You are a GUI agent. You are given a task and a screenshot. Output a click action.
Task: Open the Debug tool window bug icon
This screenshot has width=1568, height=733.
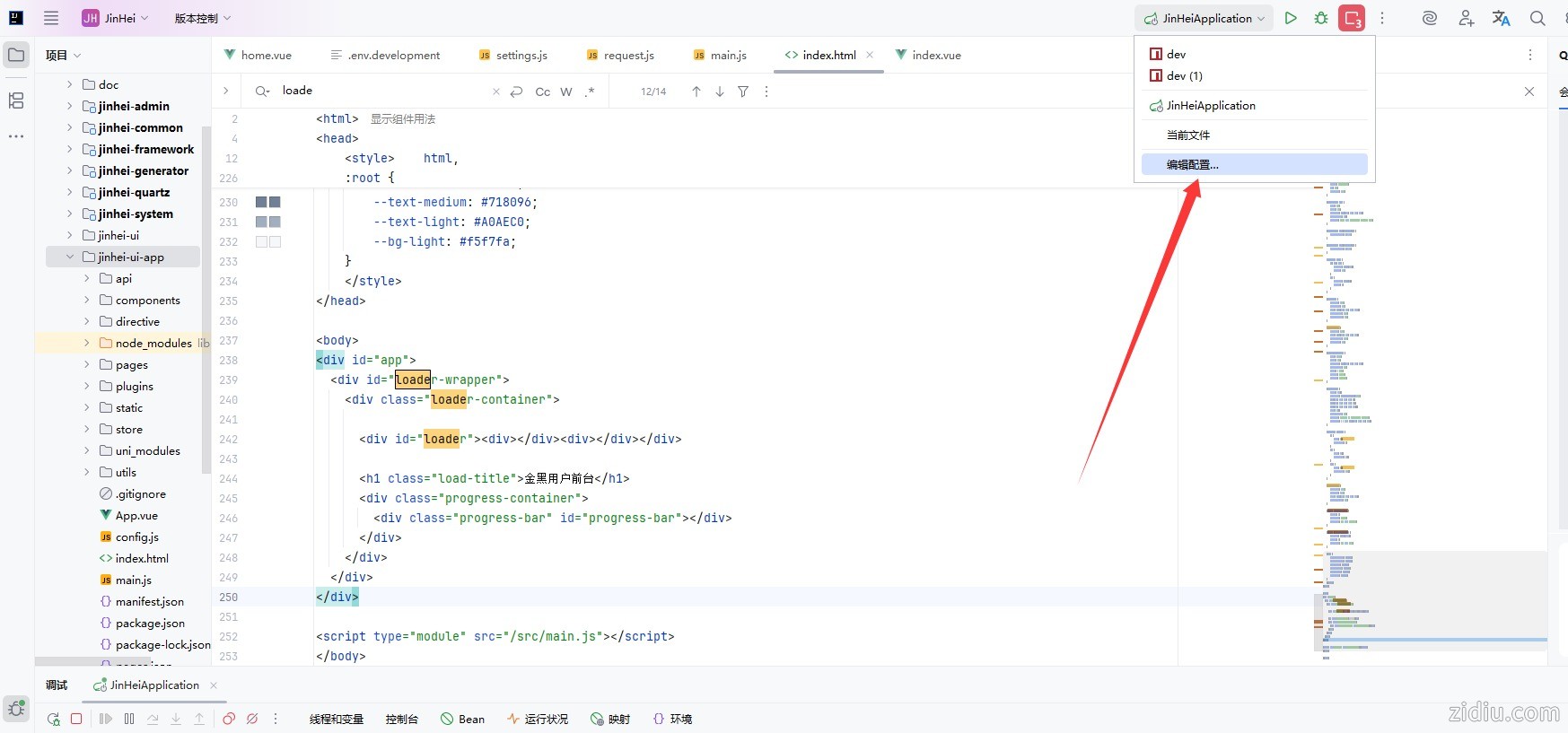[x=16, y=709]
